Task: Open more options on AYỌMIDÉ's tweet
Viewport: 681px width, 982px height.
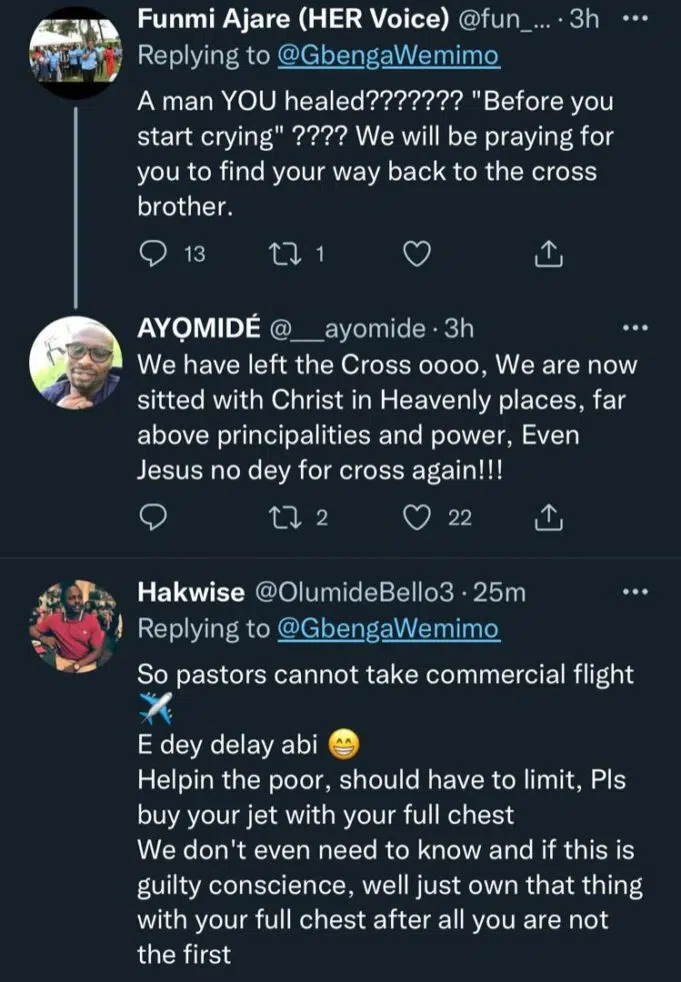Action: (636, 328)
